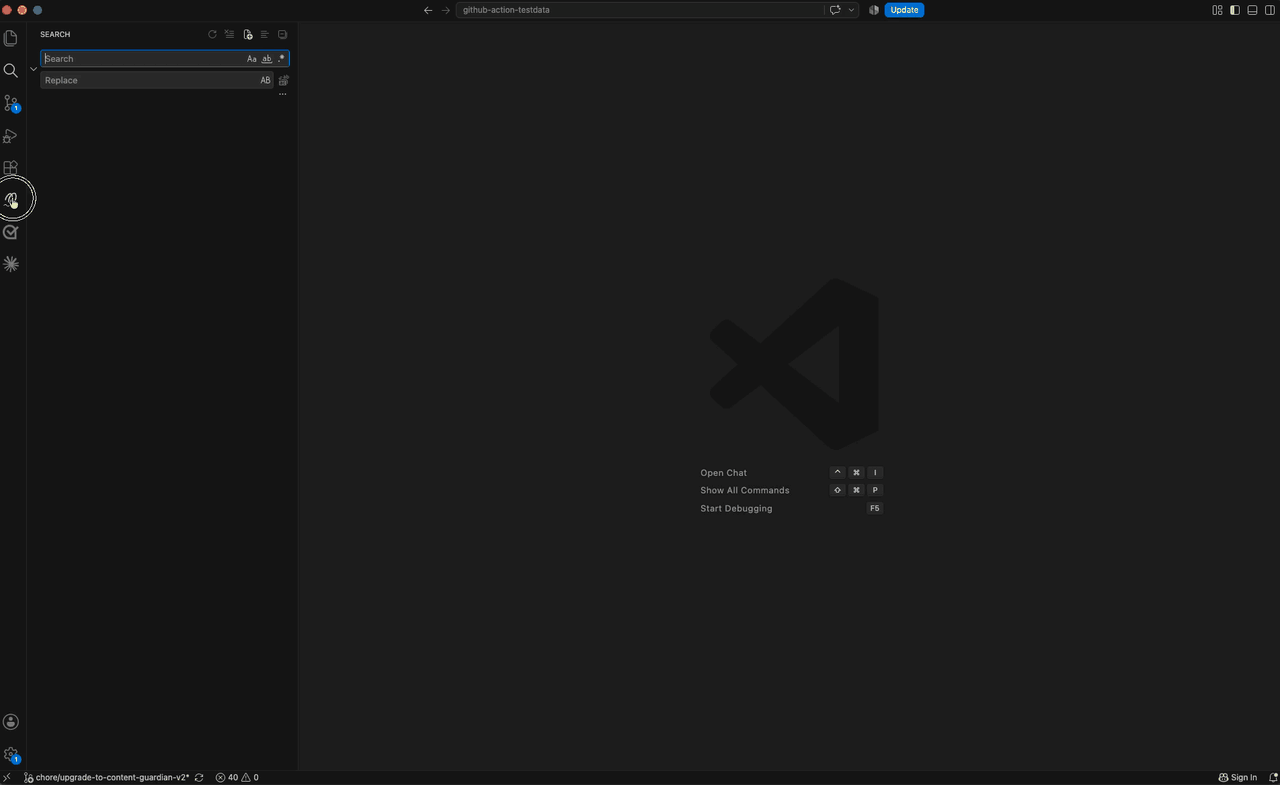Open Run and Debug view
The width and height of the screenshot is (1280, 785).
11,135
